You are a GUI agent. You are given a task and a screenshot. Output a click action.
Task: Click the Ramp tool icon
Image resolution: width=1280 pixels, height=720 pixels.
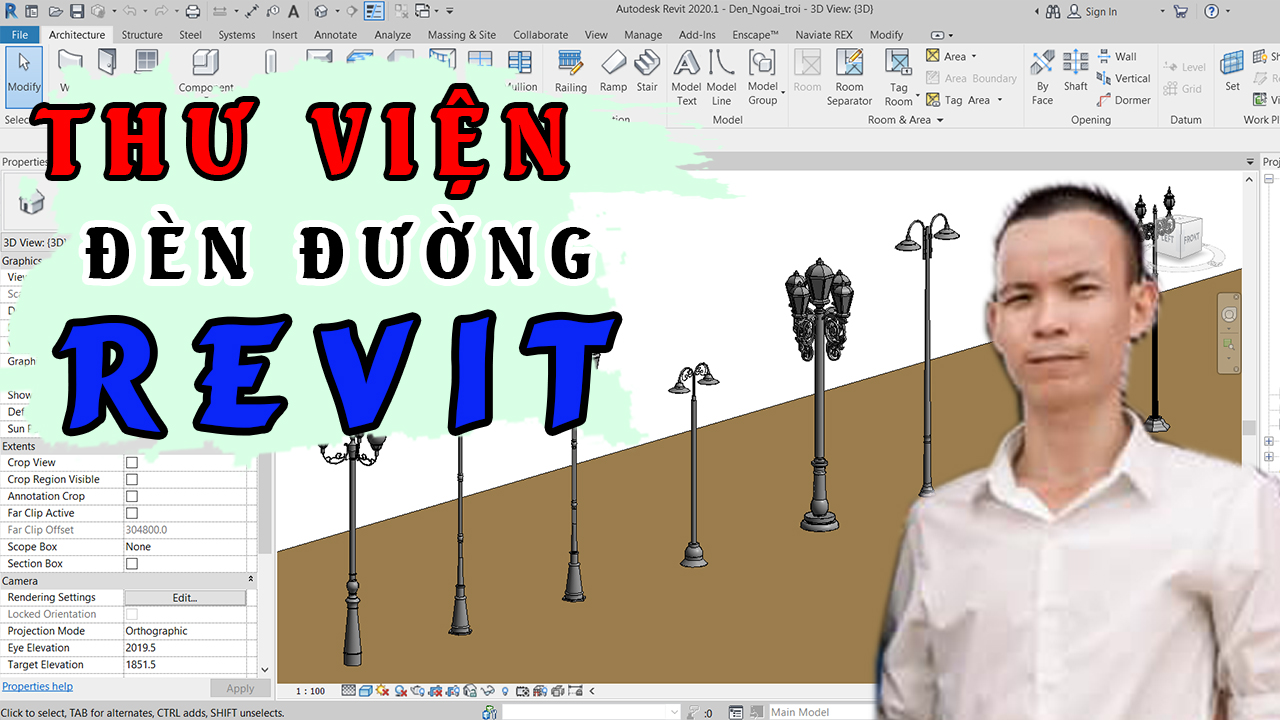[x=613, y=64]
